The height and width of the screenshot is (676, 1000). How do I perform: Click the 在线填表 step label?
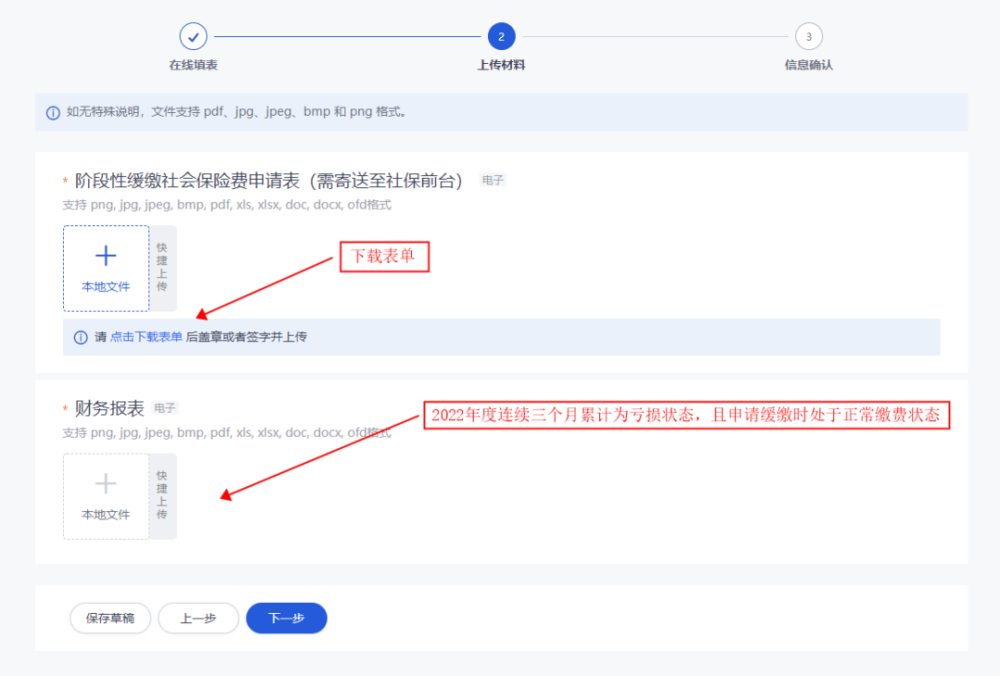[x=193, y=65]
